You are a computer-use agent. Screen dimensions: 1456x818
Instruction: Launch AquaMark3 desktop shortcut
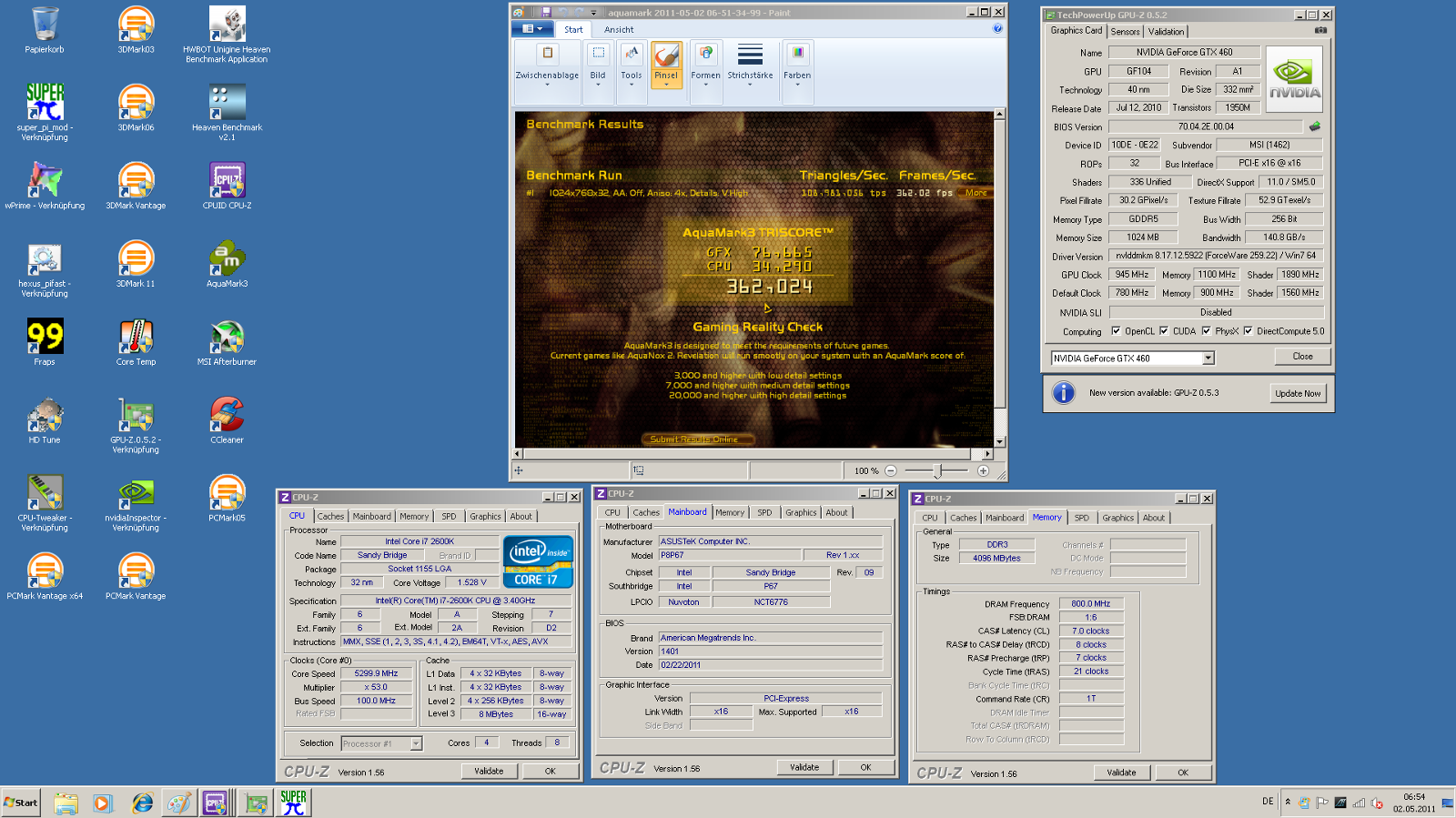[x=227, y=265]
